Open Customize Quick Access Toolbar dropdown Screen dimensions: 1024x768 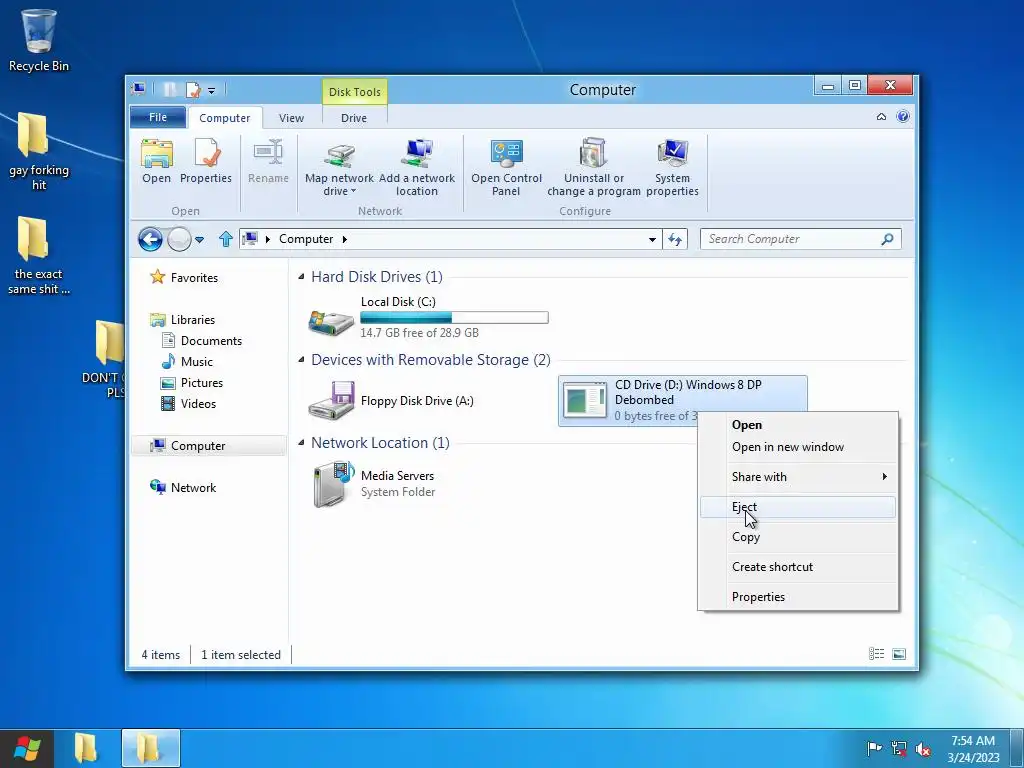[x=212, y=90]
